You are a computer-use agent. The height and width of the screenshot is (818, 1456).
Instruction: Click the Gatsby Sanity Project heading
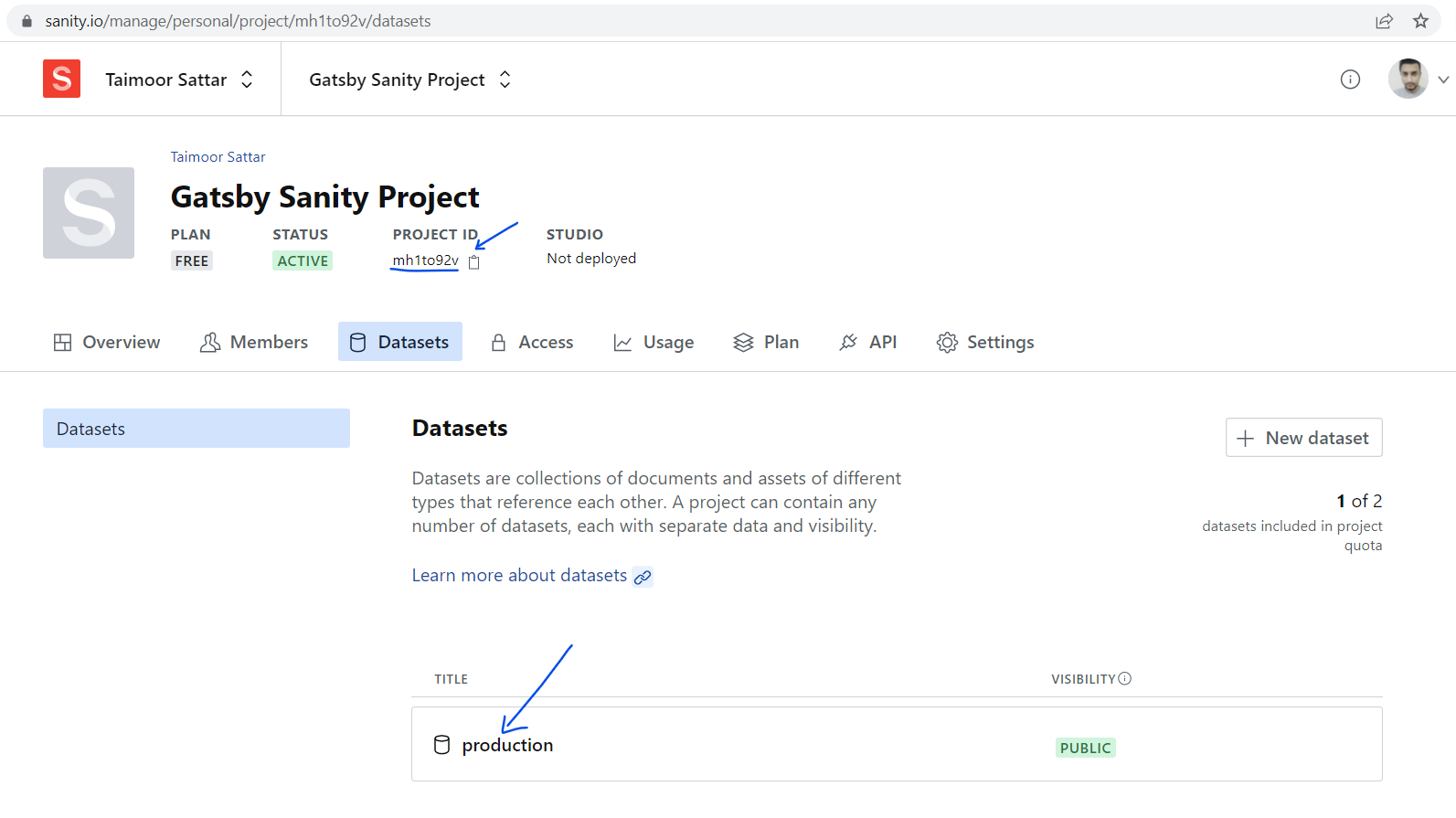pos(325,197)
